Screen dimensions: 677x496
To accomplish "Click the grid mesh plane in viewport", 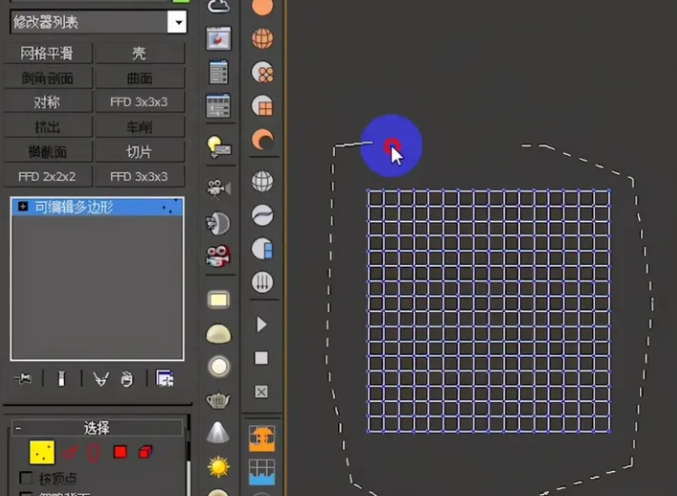I will 488,311.
